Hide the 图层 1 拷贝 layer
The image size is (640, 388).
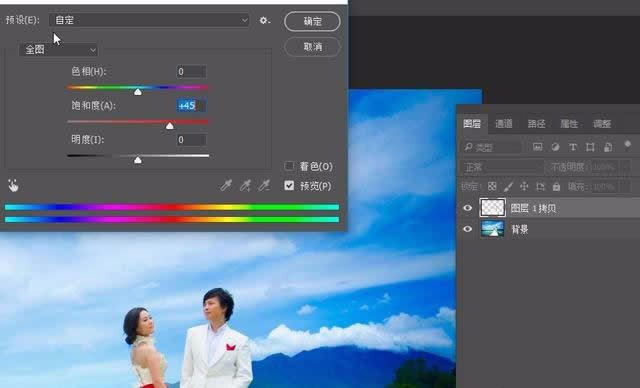pos(468,208)
